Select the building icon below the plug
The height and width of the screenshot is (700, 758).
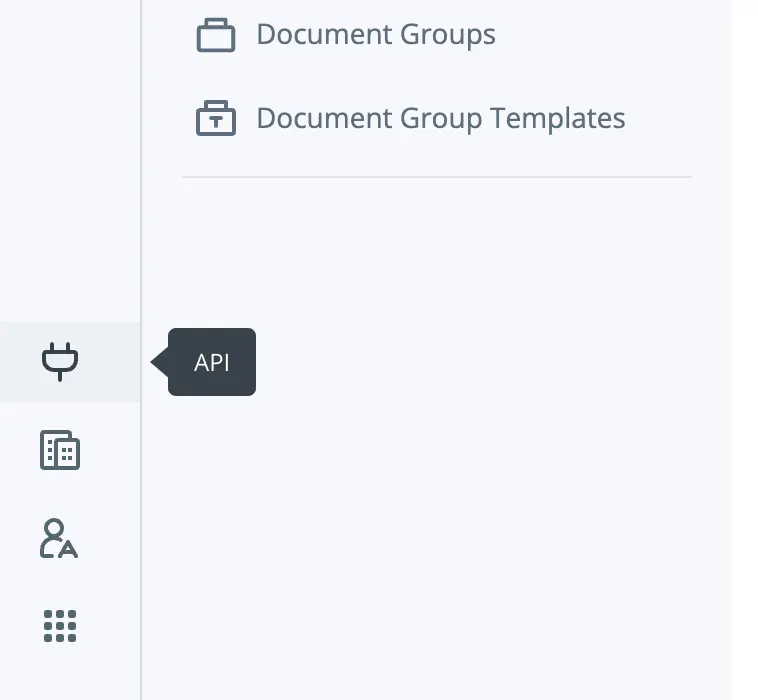pos(60,450)
